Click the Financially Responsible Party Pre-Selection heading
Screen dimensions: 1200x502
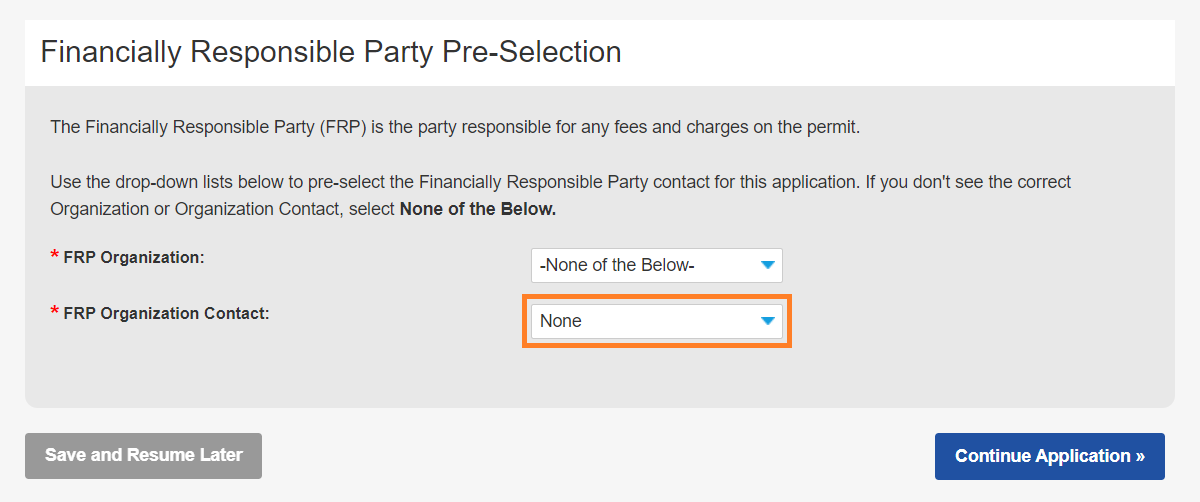[331, 52]
